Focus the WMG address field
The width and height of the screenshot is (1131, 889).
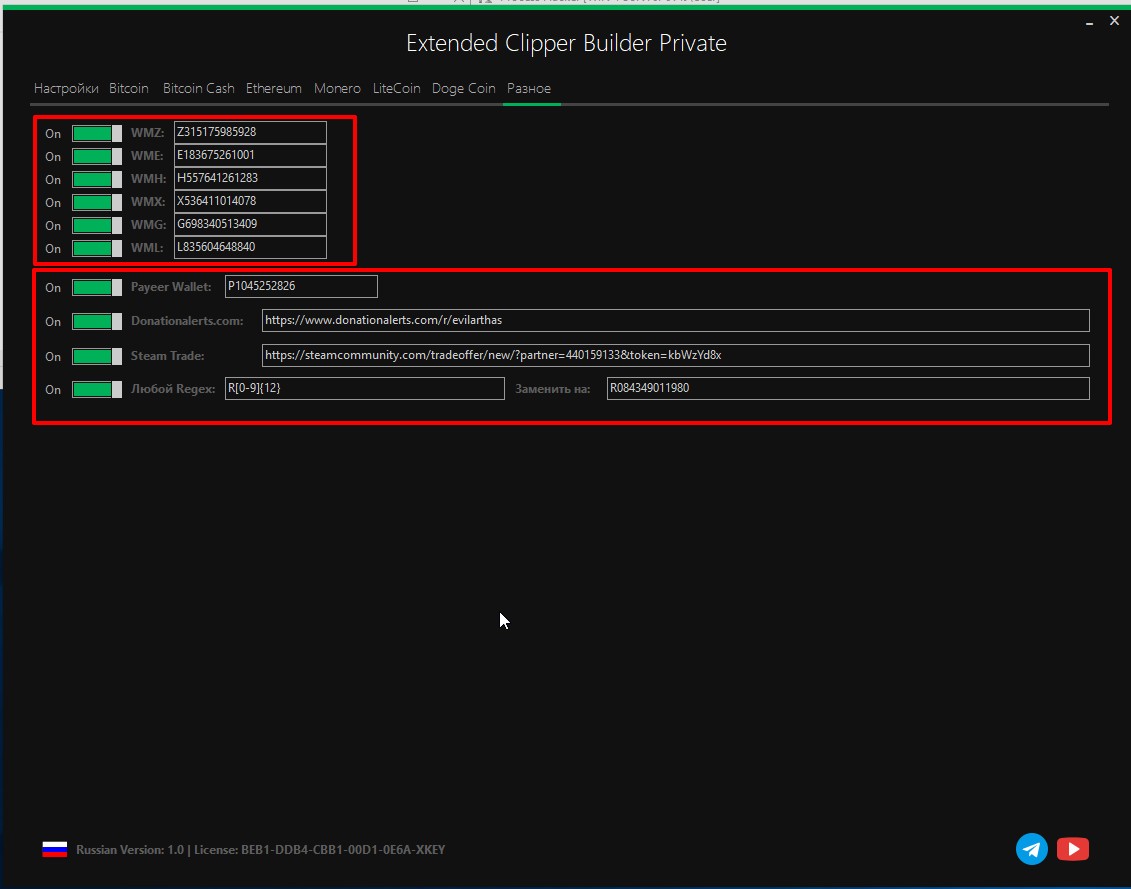tap(250, 224)
